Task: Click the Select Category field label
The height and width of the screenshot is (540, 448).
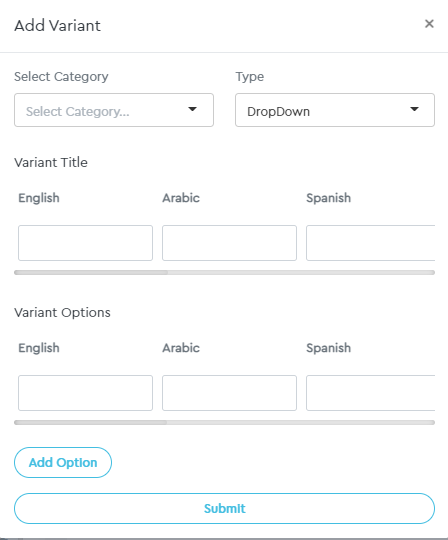Action: pyautogui.click(x=61, y=76)
